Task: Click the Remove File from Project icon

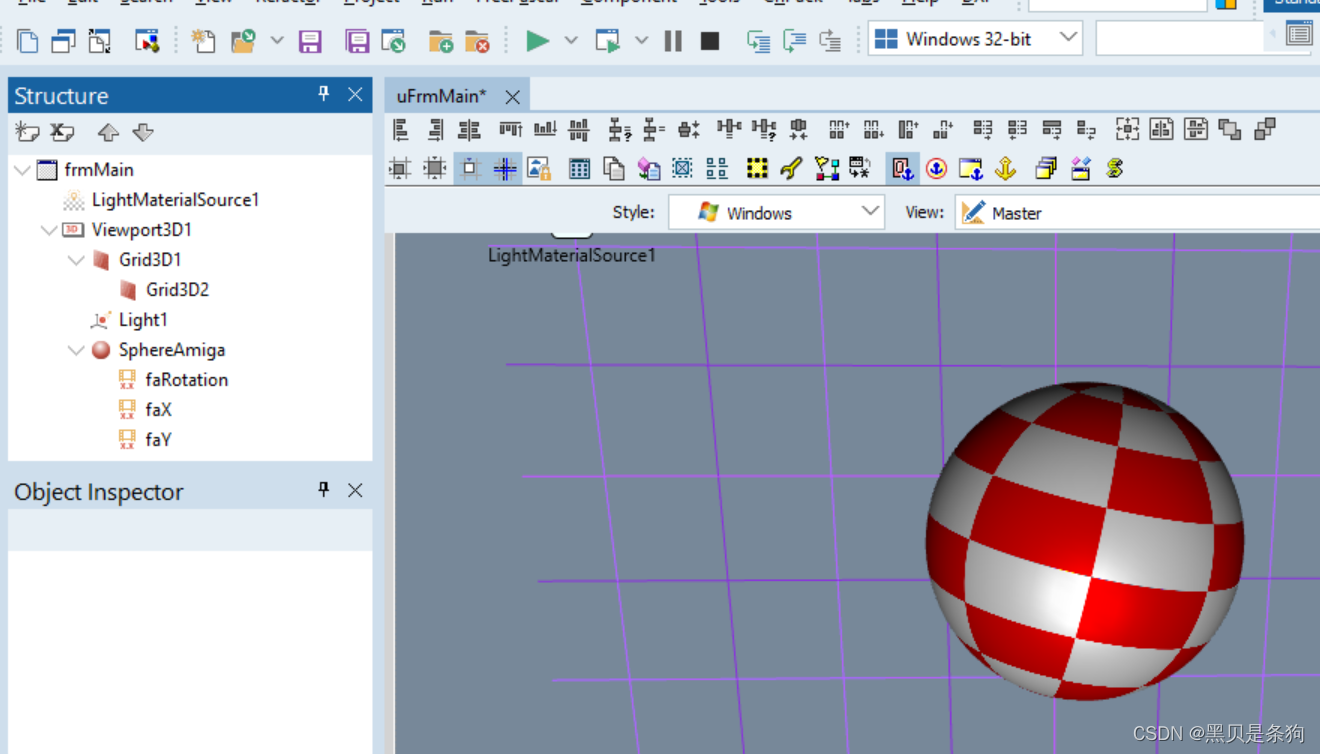Action: [x=477, y=41]
